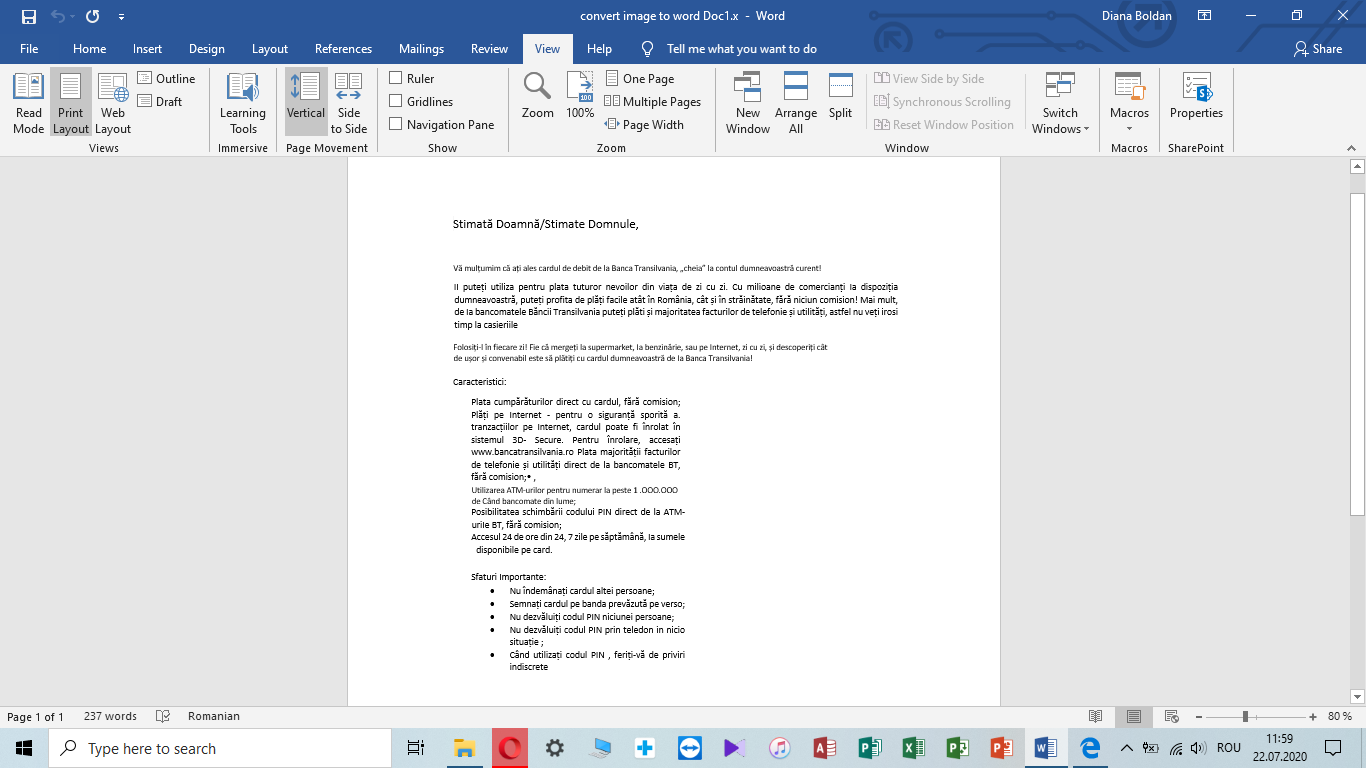Screen dimensions: 1366x768
Task: Switch to Read Mode view
Action: (x=28, y=103)
